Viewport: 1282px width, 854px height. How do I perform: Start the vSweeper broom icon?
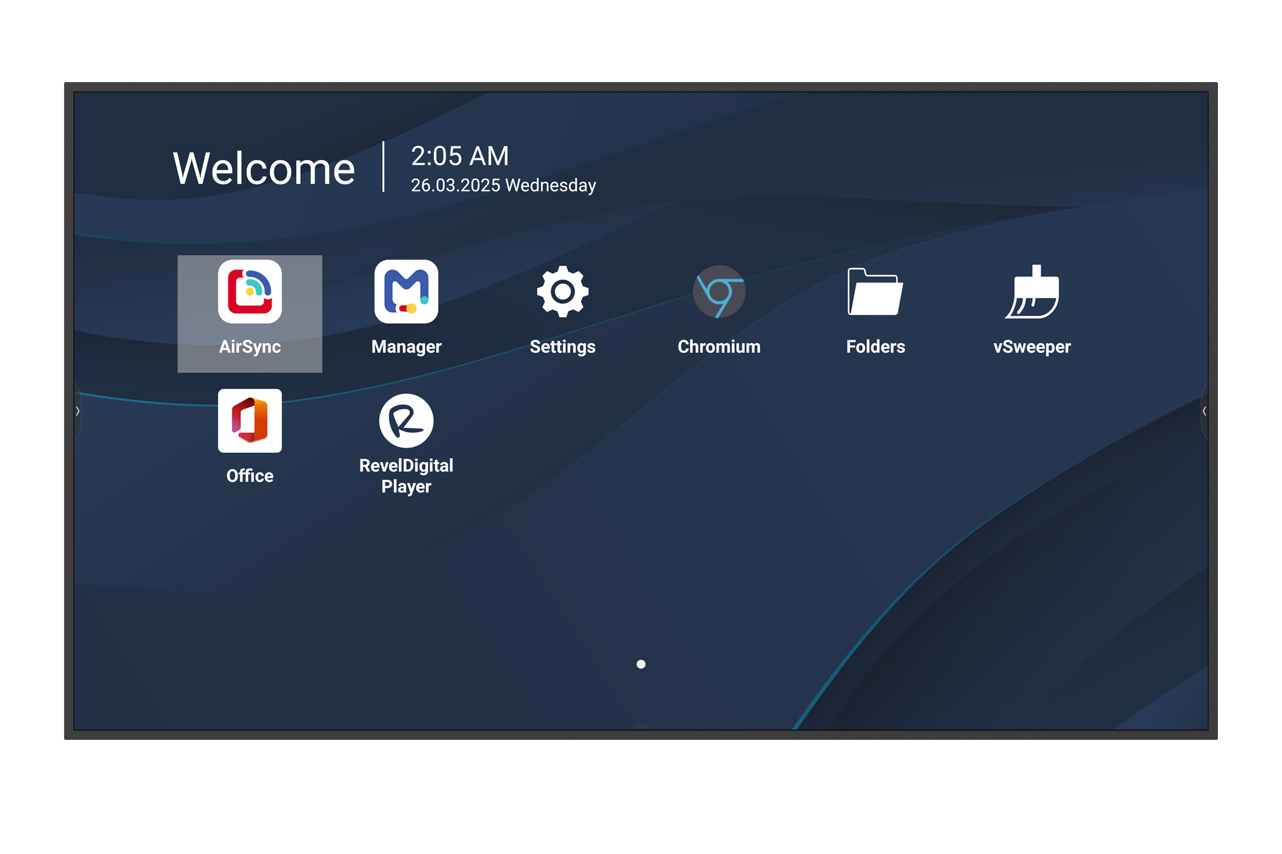pyautogui.click(x=1031, y=292)
